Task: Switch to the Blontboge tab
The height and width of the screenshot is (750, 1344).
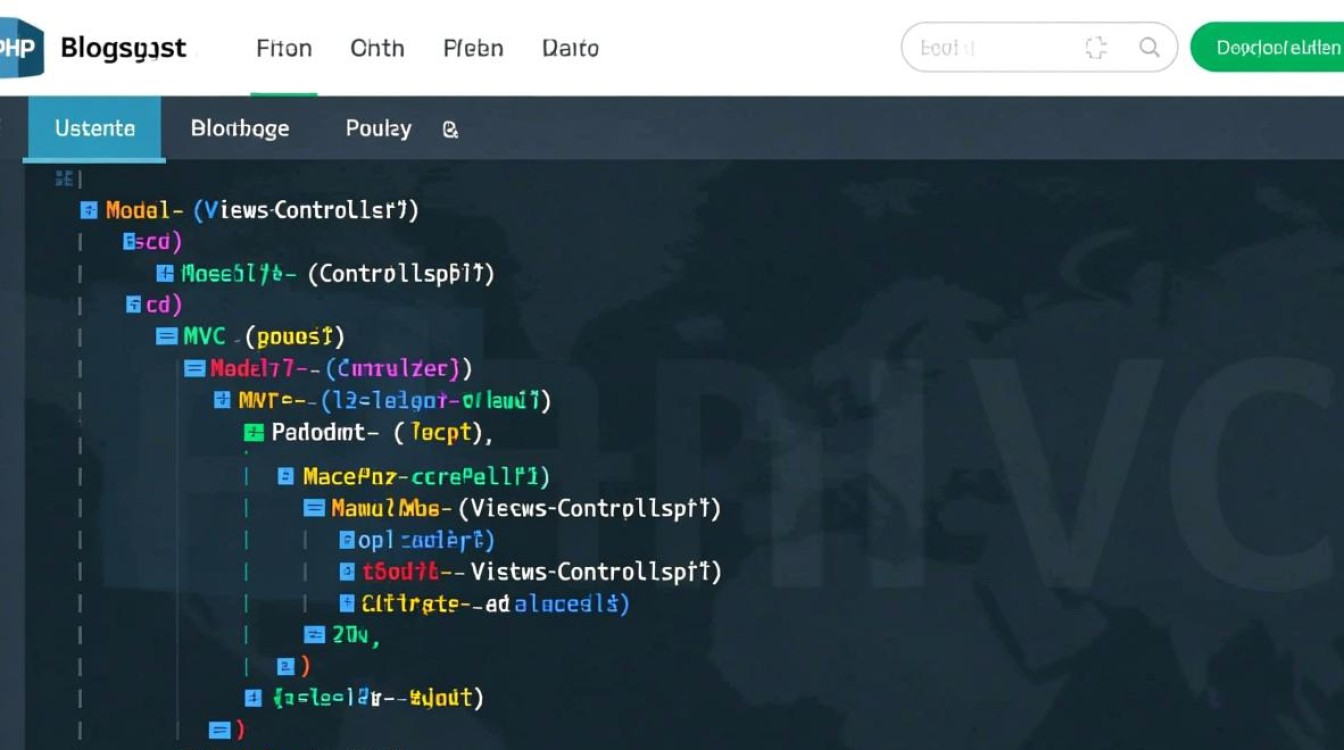Action: pyautogui.click(x=239, y=129)
